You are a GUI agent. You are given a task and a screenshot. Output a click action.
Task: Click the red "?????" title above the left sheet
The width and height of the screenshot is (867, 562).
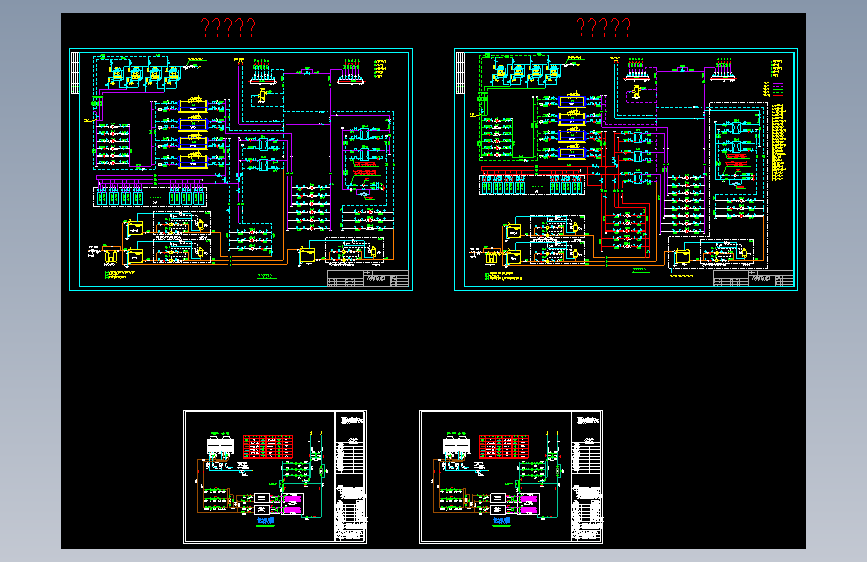pos(228,28)
